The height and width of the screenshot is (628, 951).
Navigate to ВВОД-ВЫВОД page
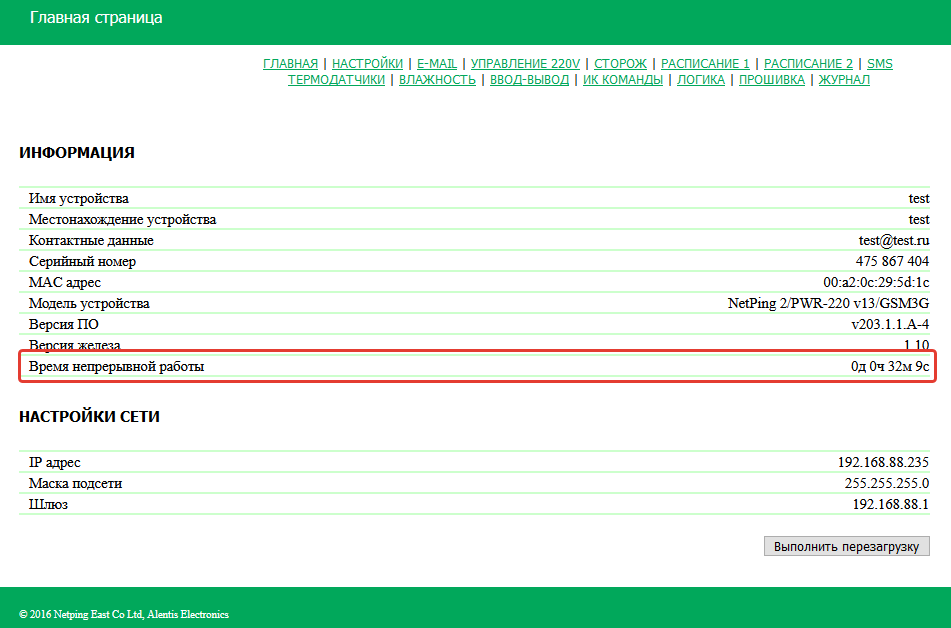click(x=529, y=80)
